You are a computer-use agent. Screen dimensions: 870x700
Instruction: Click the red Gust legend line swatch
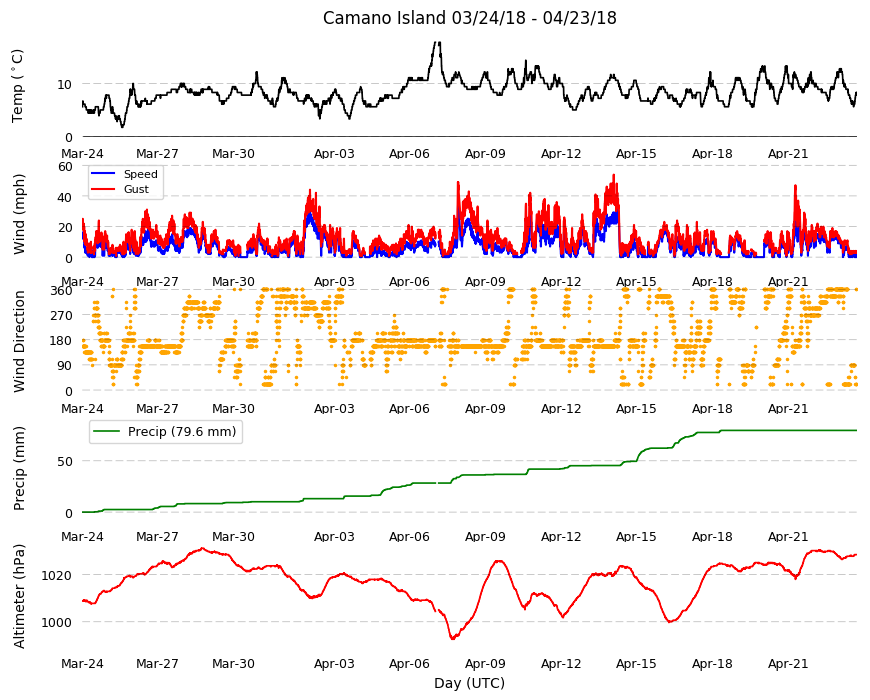click(103, 189)
